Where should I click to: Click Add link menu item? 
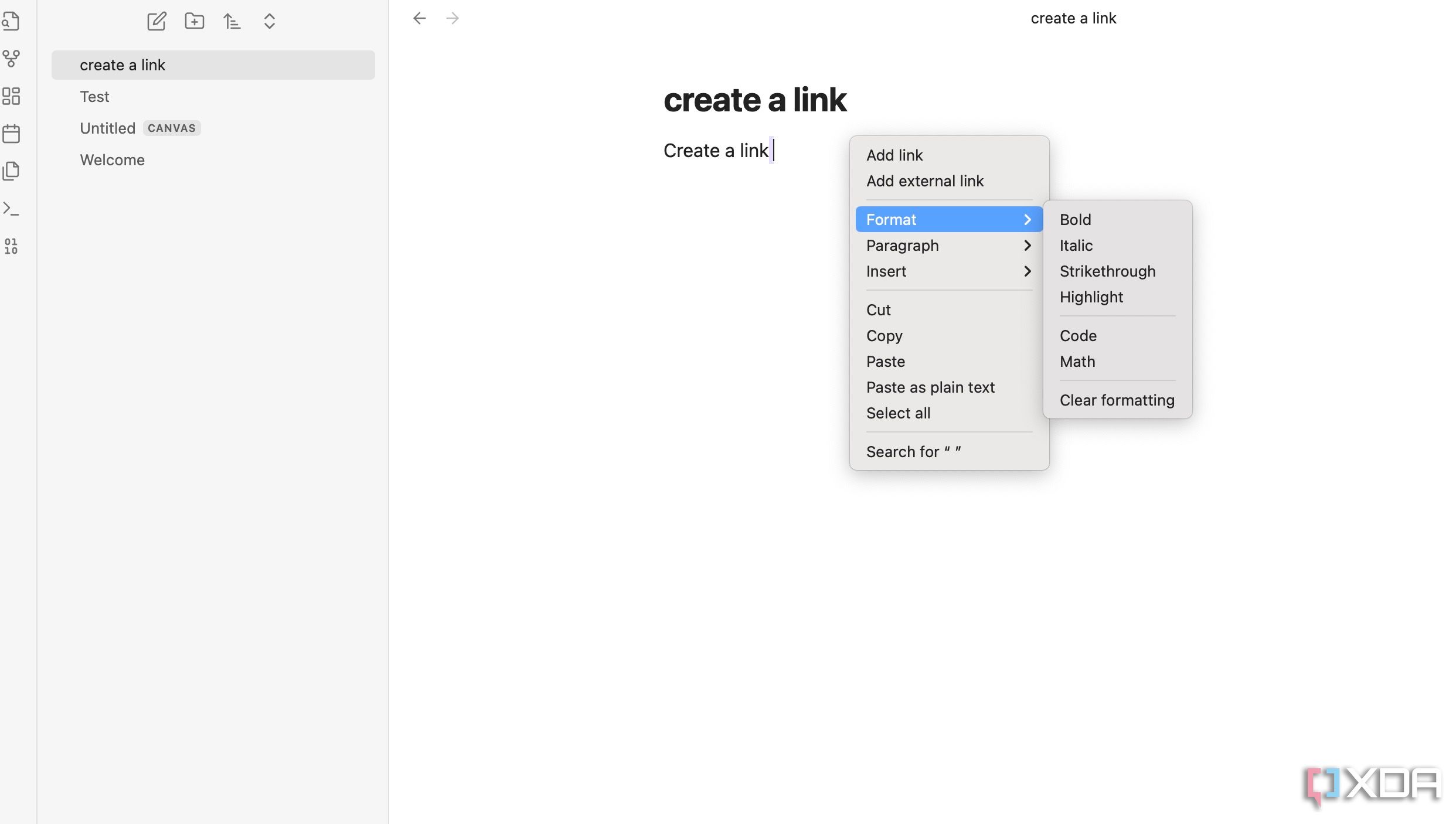click(x=894, y=155)
